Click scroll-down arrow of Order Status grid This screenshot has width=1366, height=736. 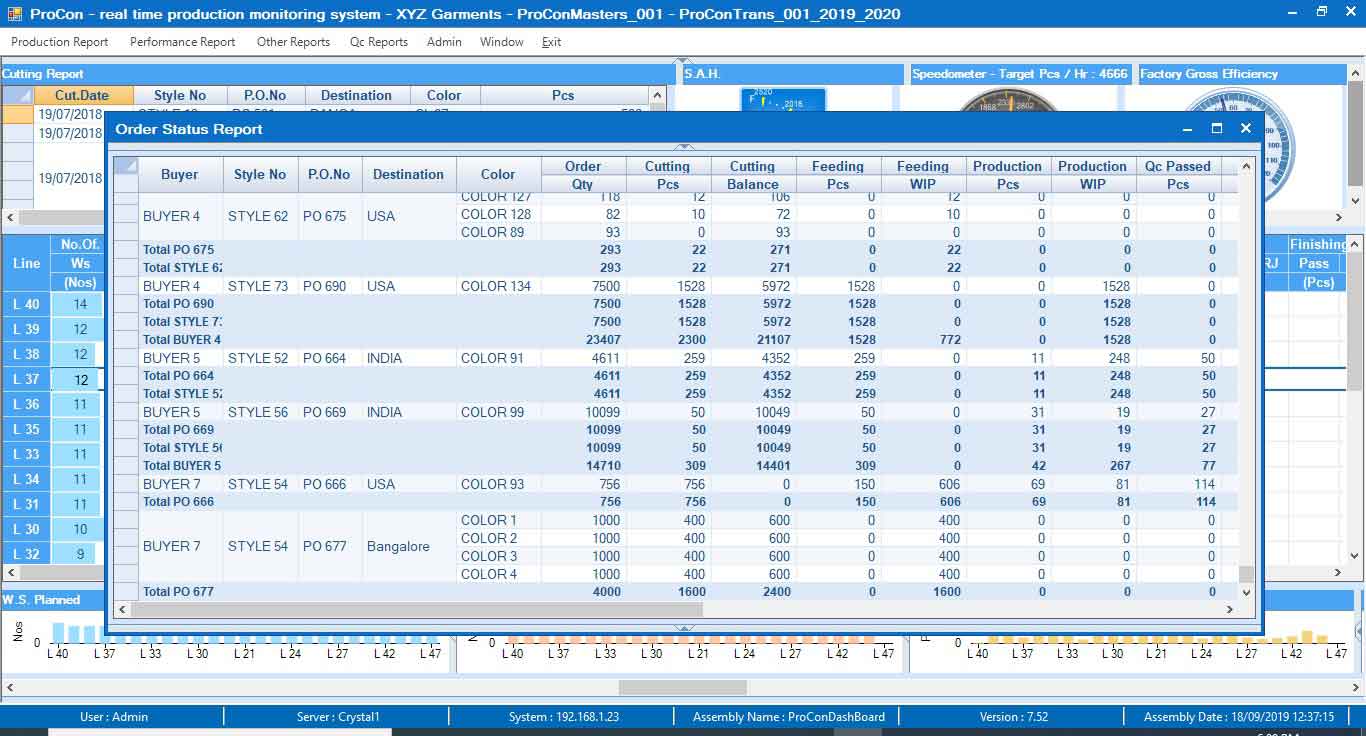click(1246, 592)
